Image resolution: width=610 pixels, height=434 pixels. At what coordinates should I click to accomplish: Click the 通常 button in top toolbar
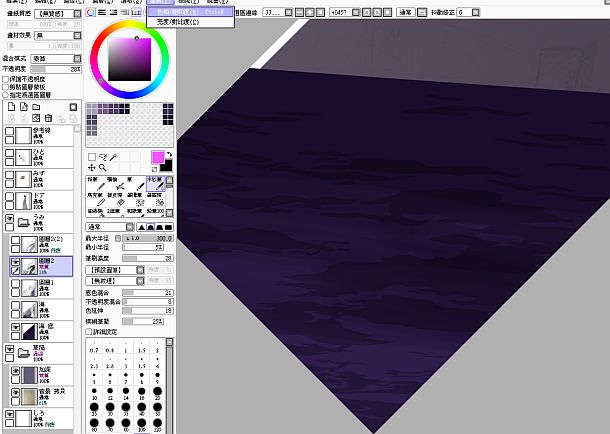pyautogui.click(x=406, y=12)
